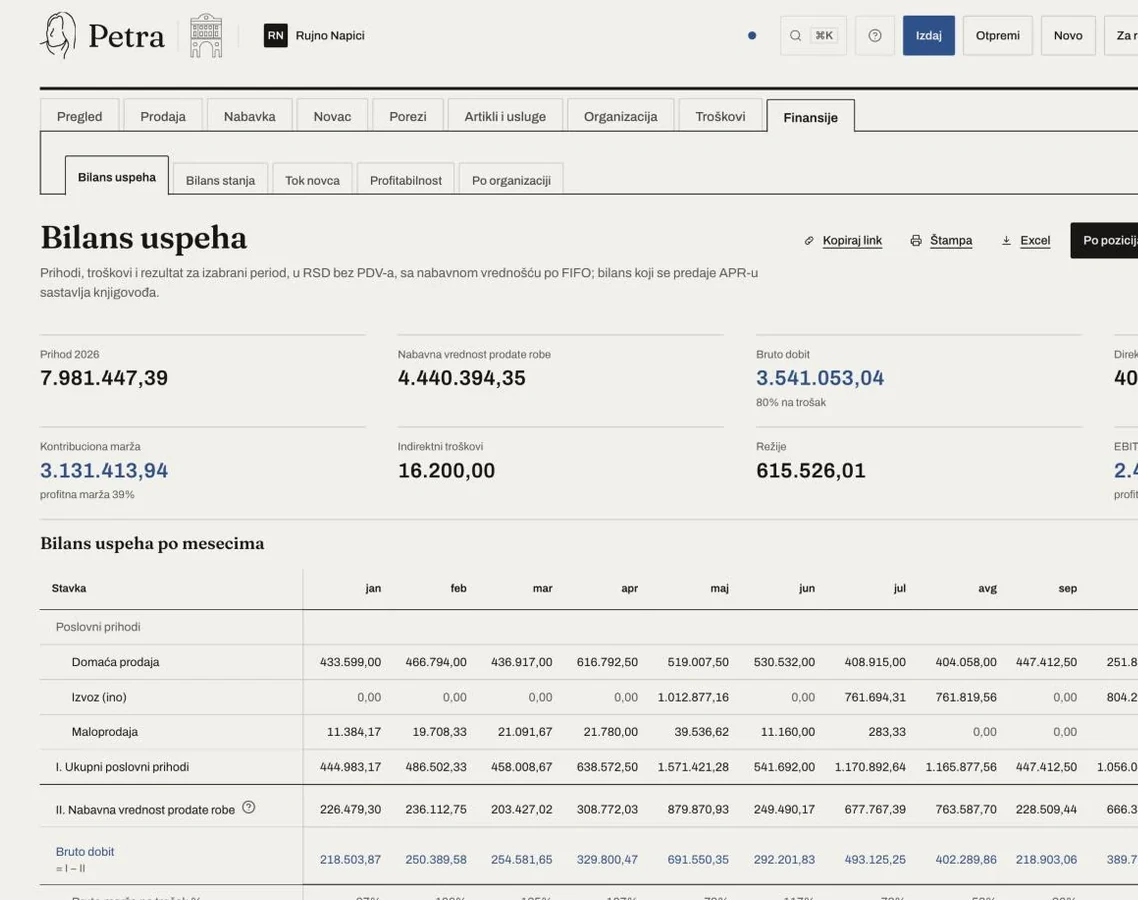Select the Po organizaciji sub-tab

point(511,180)
